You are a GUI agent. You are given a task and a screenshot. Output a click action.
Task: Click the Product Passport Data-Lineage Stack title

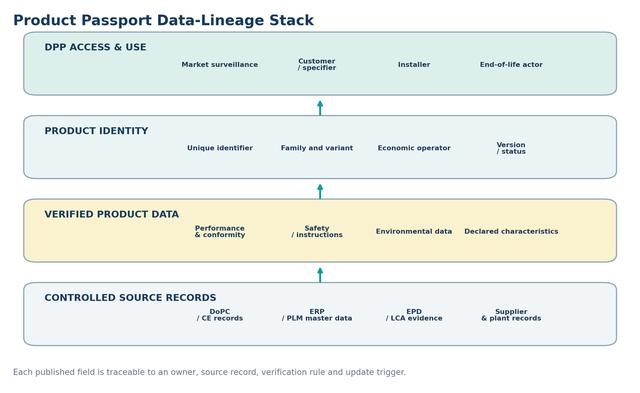click(163, 20)
